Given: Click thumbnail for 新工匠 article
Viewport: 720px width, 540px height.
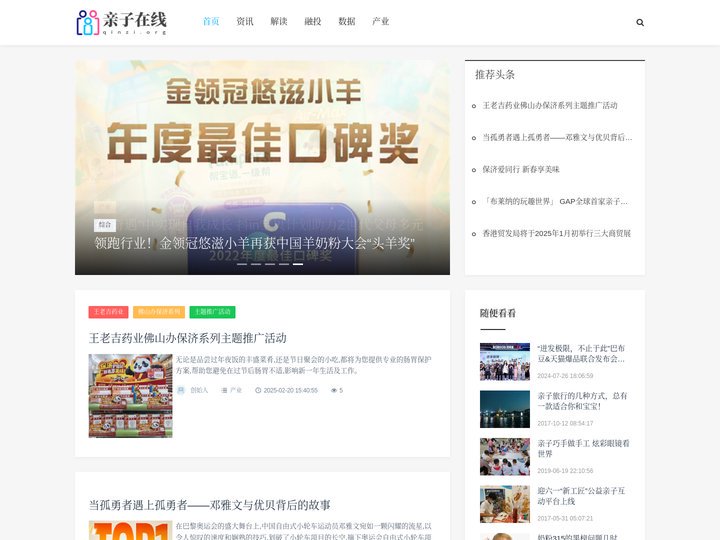Looking at the screenshot, I should (505, 504).
